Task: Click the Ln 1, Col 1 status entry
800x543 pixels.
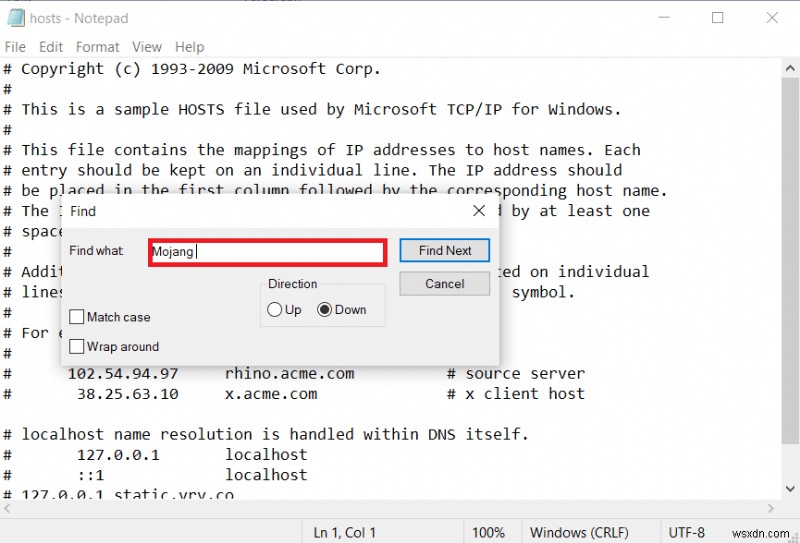Action: pyautogui.click(x=344, y=533)
